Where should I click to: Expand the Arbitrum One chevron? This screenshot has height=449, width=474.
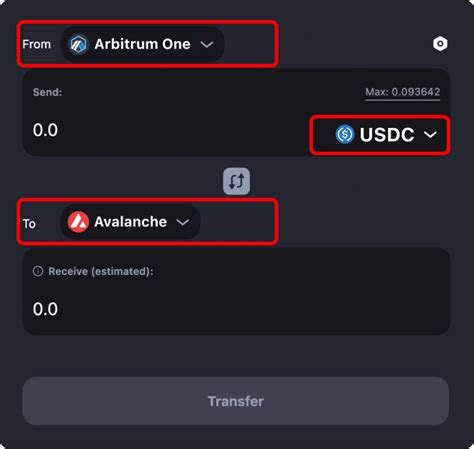(207, 44)
